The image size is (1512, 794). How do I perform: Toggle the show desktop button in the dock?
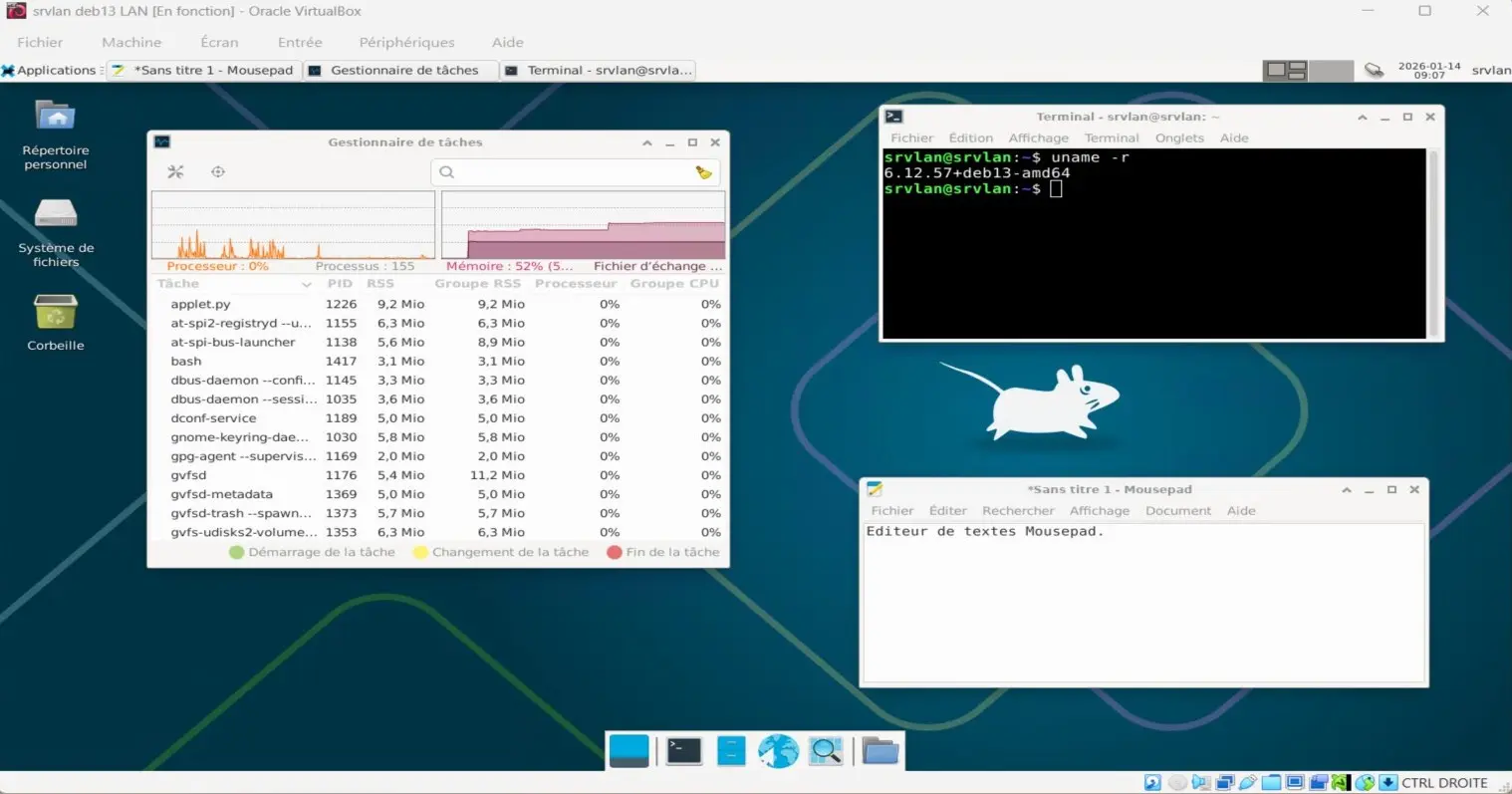(629, 750)
